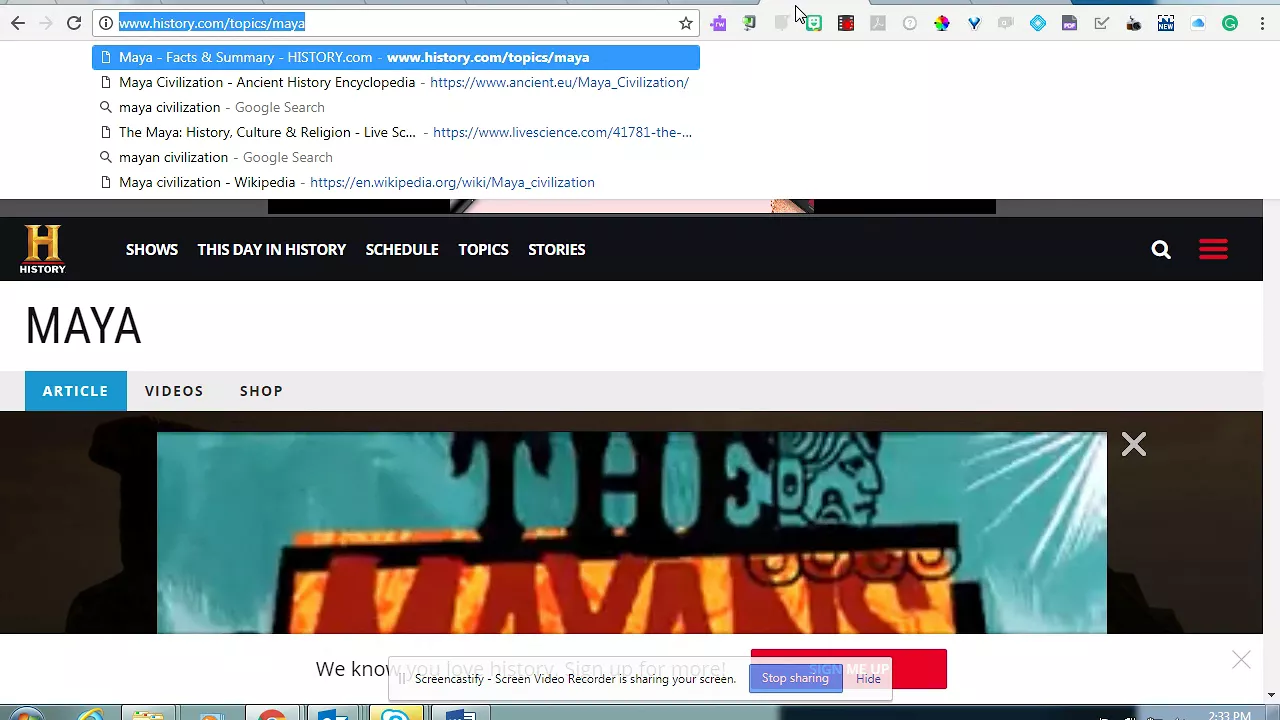The image size is (1280, 720).
Task: Click the gray checkmark extension
Action: pos(1102,23)
